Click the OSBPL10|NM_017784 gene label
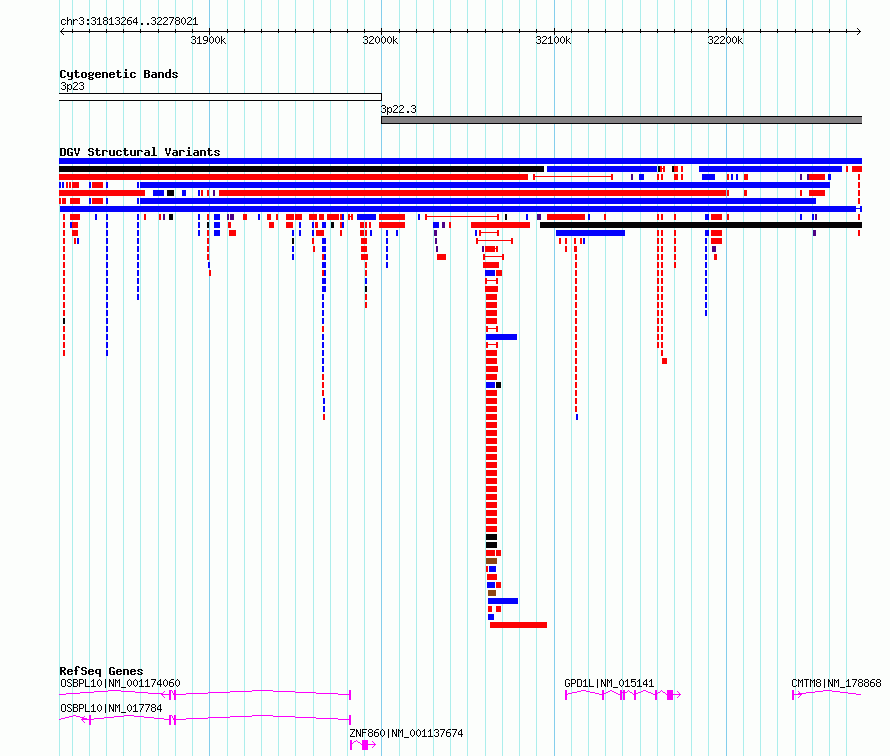 point(111,708)
